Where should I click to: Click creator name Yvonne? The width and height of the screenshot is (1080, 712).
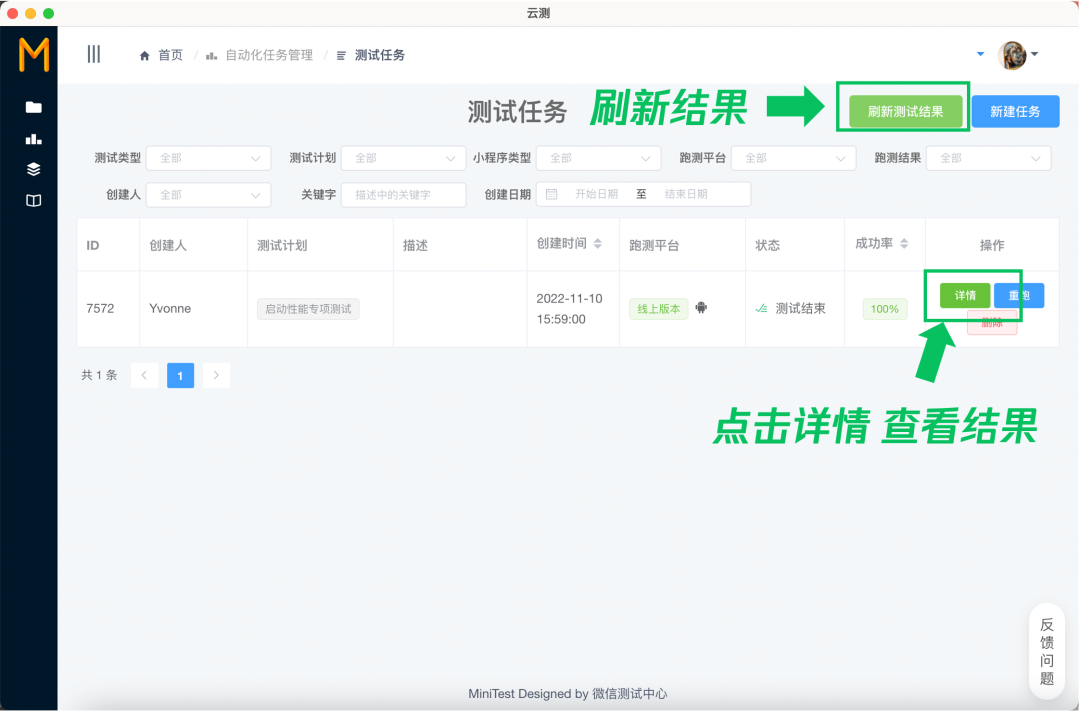coord(170,308)
